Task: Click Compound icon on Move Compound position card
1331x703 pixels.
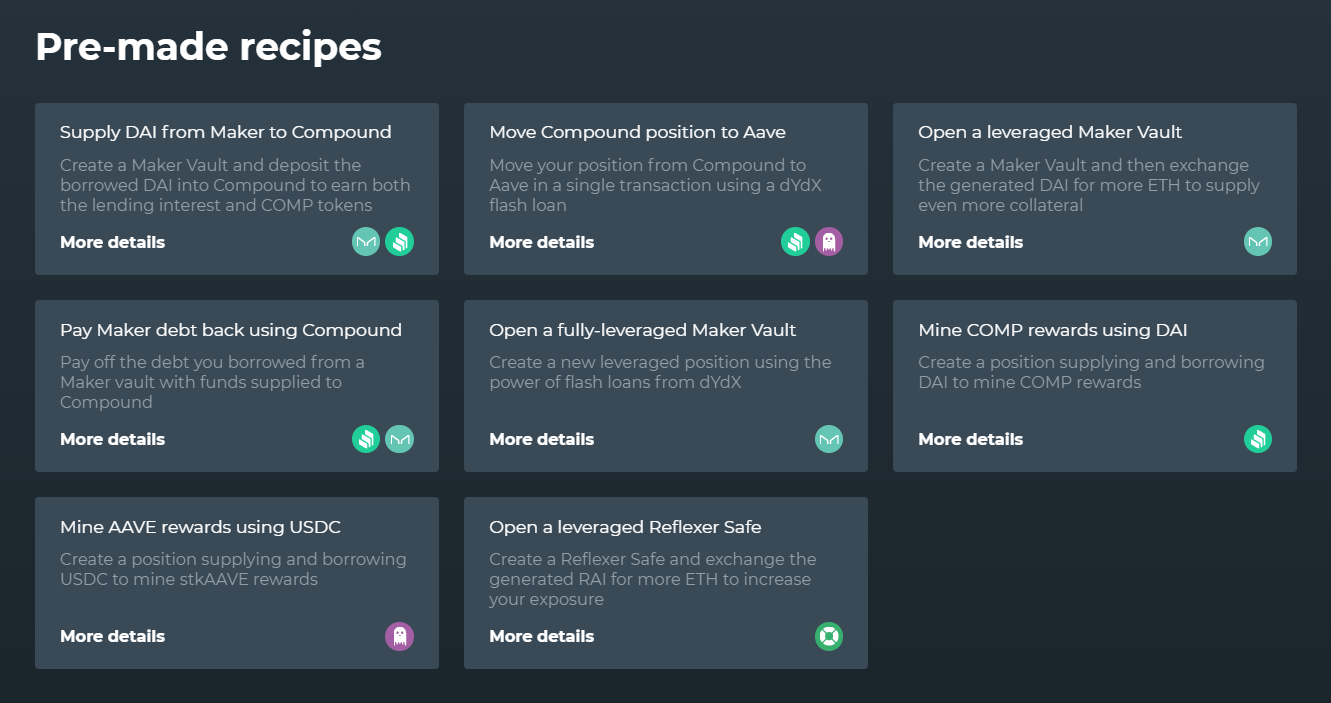Action: pos(795,242)
